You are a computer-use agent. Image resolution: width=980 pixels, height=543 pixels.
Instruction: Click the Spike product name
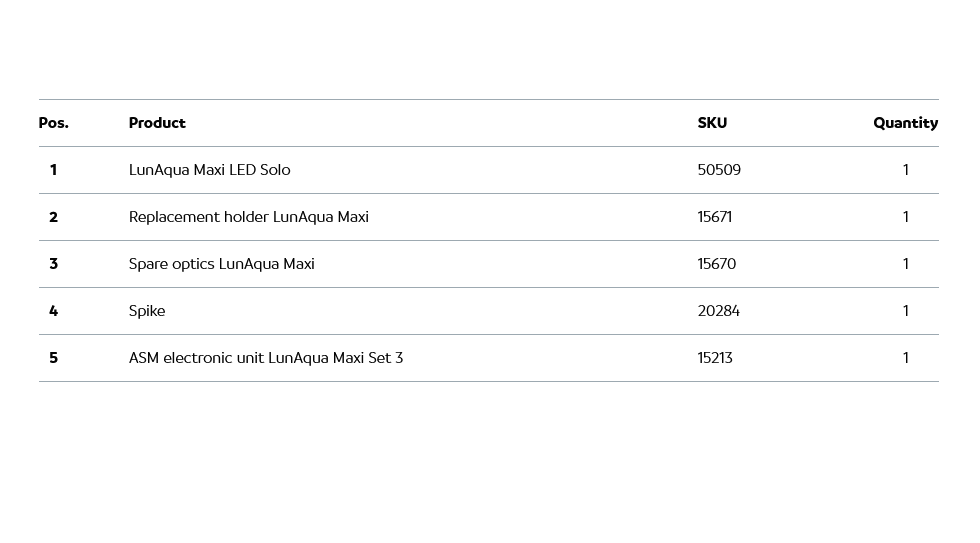[147, 311]
